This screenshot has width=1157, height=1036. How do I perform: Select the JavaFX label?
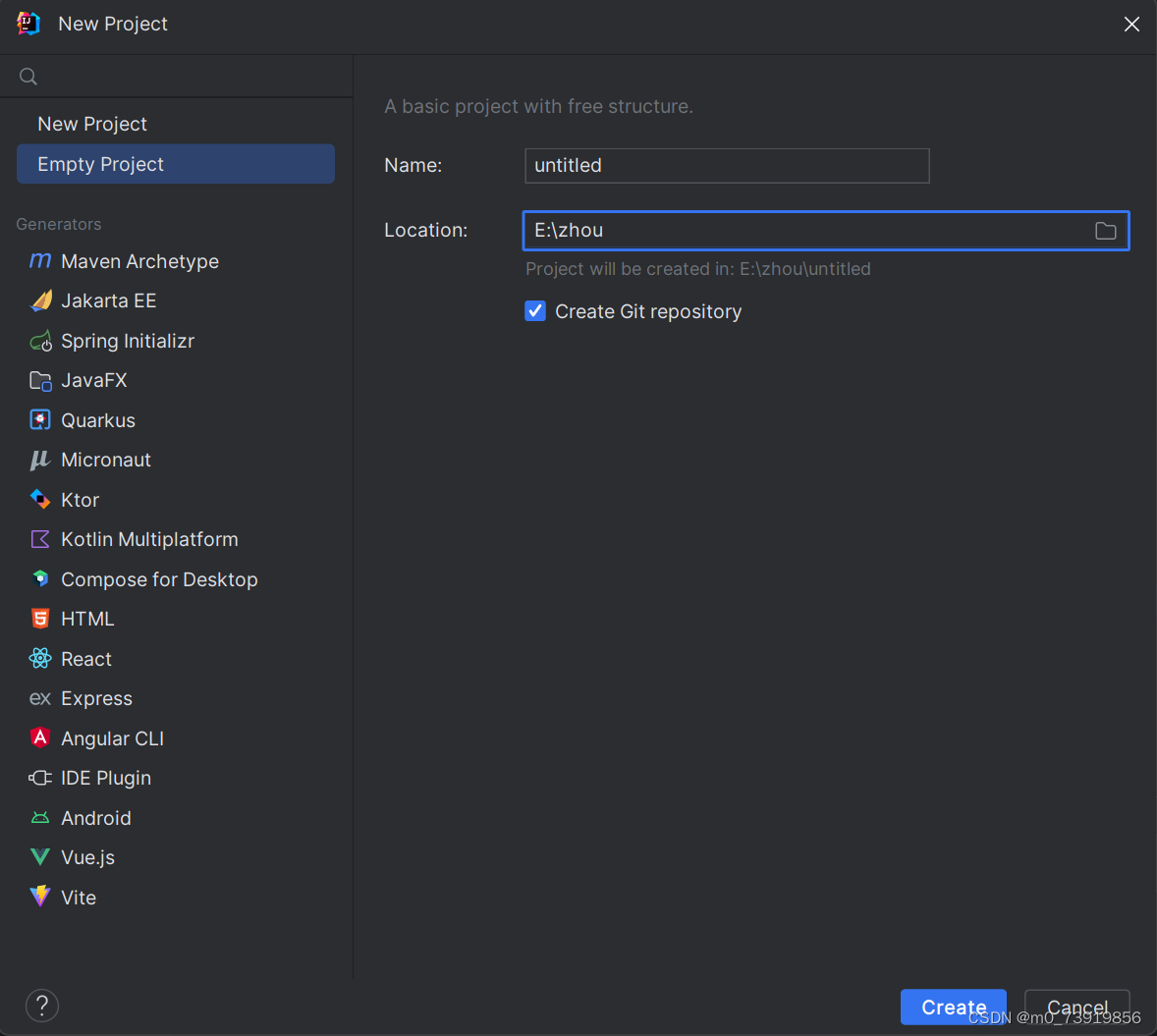[94, 381]
